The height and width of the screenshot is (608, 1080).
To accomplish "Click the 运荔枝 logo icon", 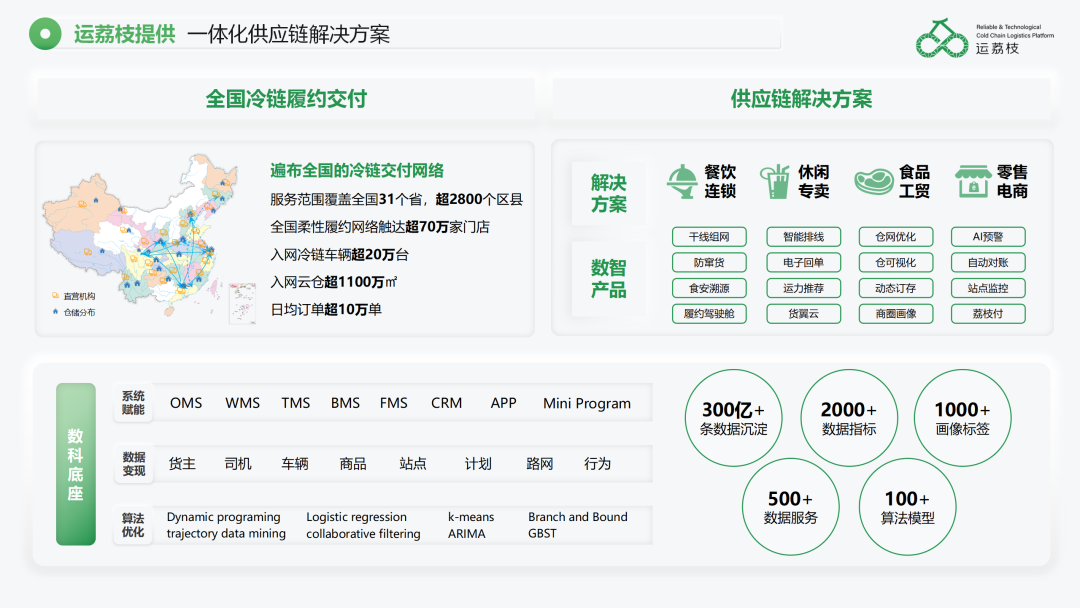I will coord(942,38).
